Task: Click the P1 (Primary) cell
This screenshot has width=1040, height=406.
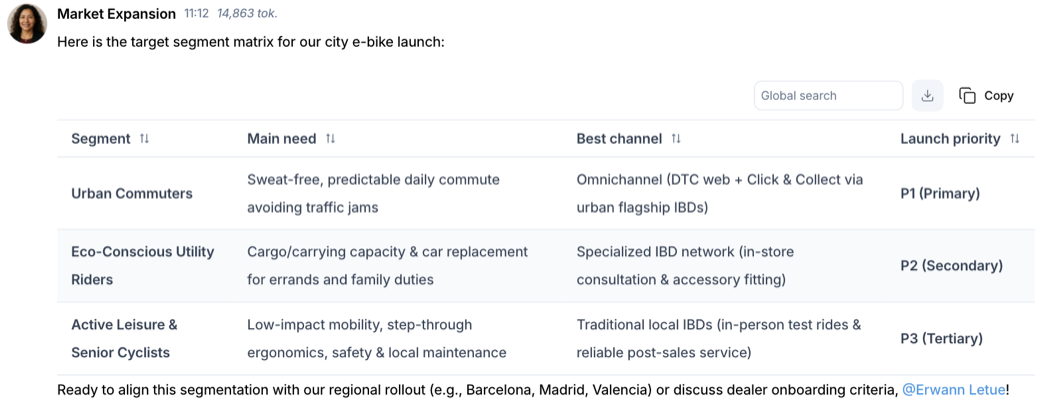Action: click(x=940, y=194)
